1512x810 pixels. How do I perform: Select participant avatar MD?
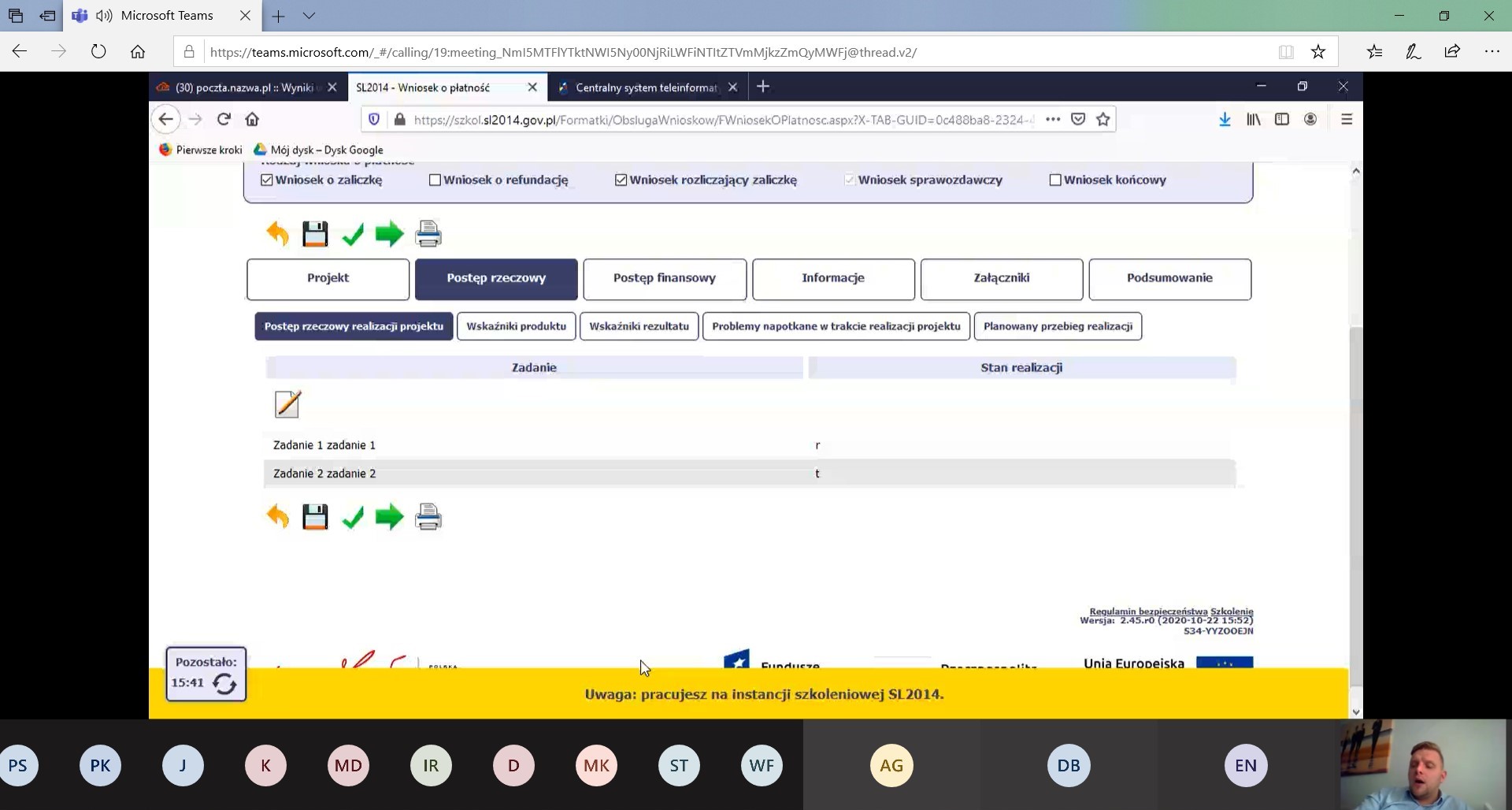point(348,765)
